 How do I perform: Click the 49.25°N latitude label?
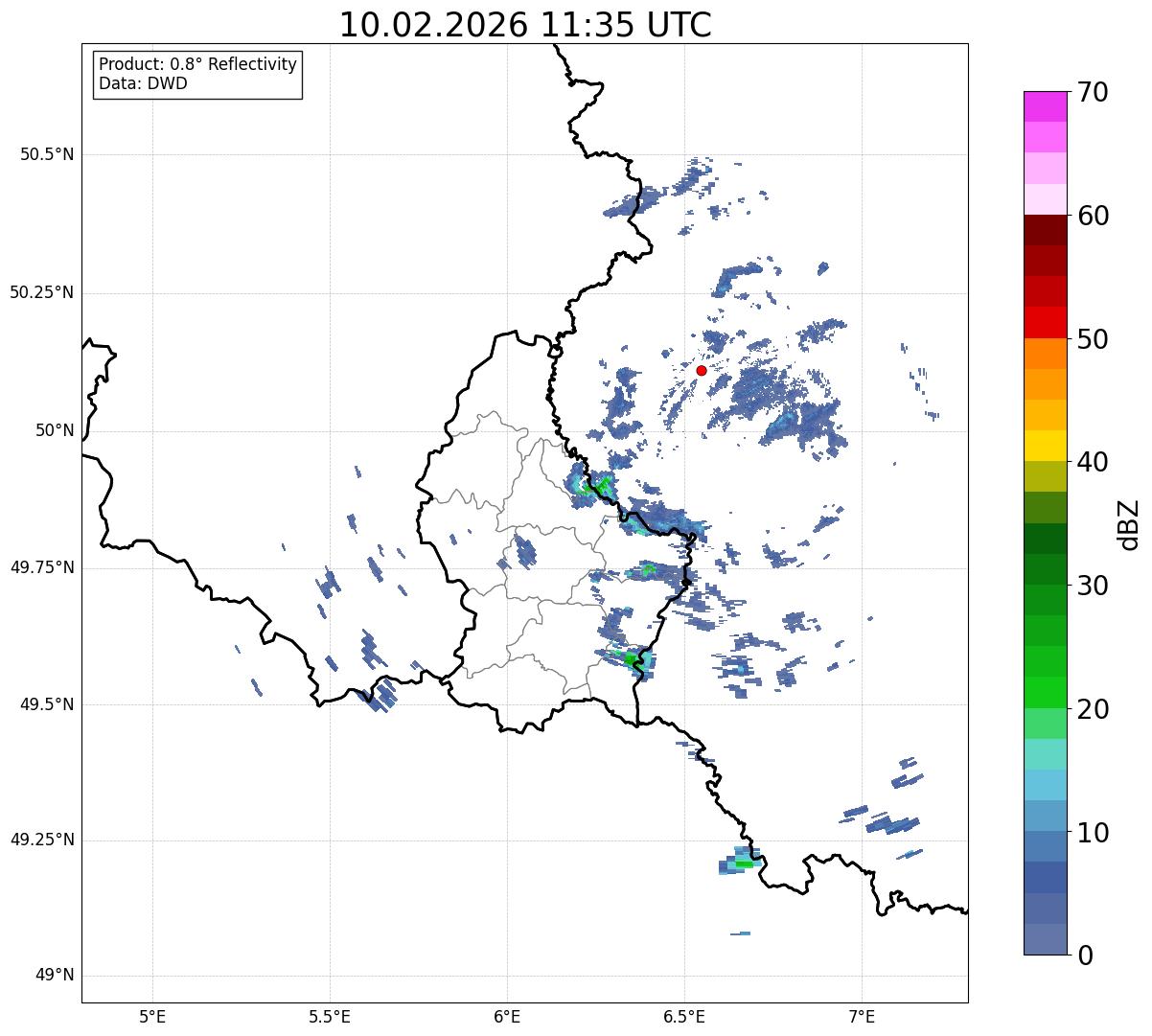pos(42,840)
